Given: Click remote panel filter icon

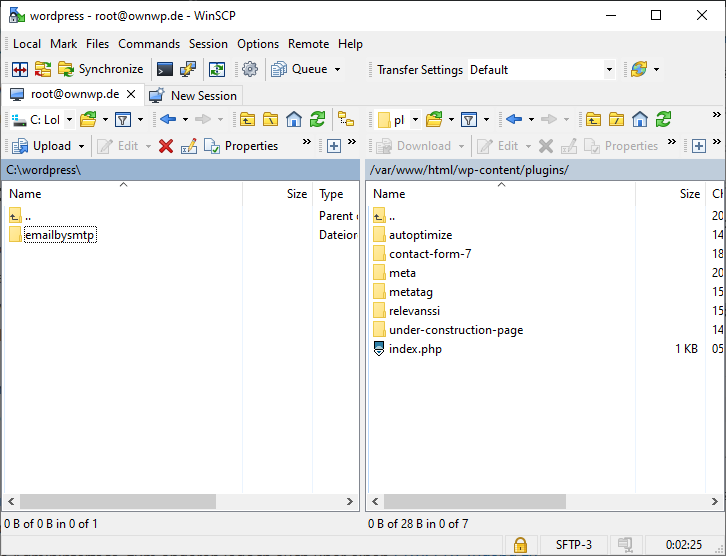Looking at the screenshot, I should click(469, 120).
